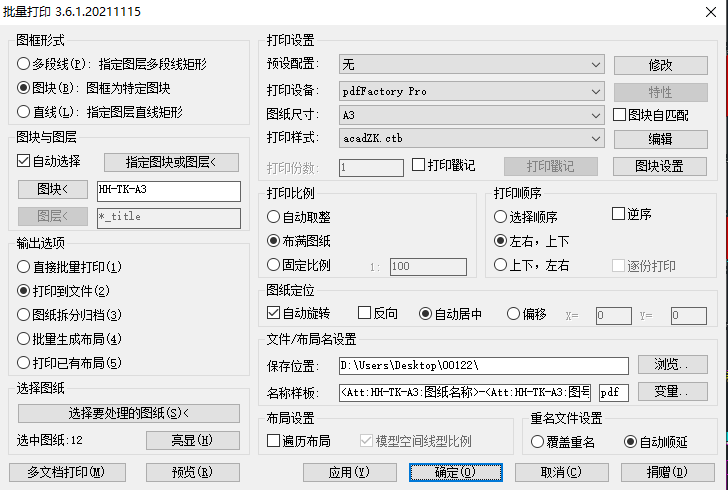Check the 图块自匹配 option

(x=620, y=115)
